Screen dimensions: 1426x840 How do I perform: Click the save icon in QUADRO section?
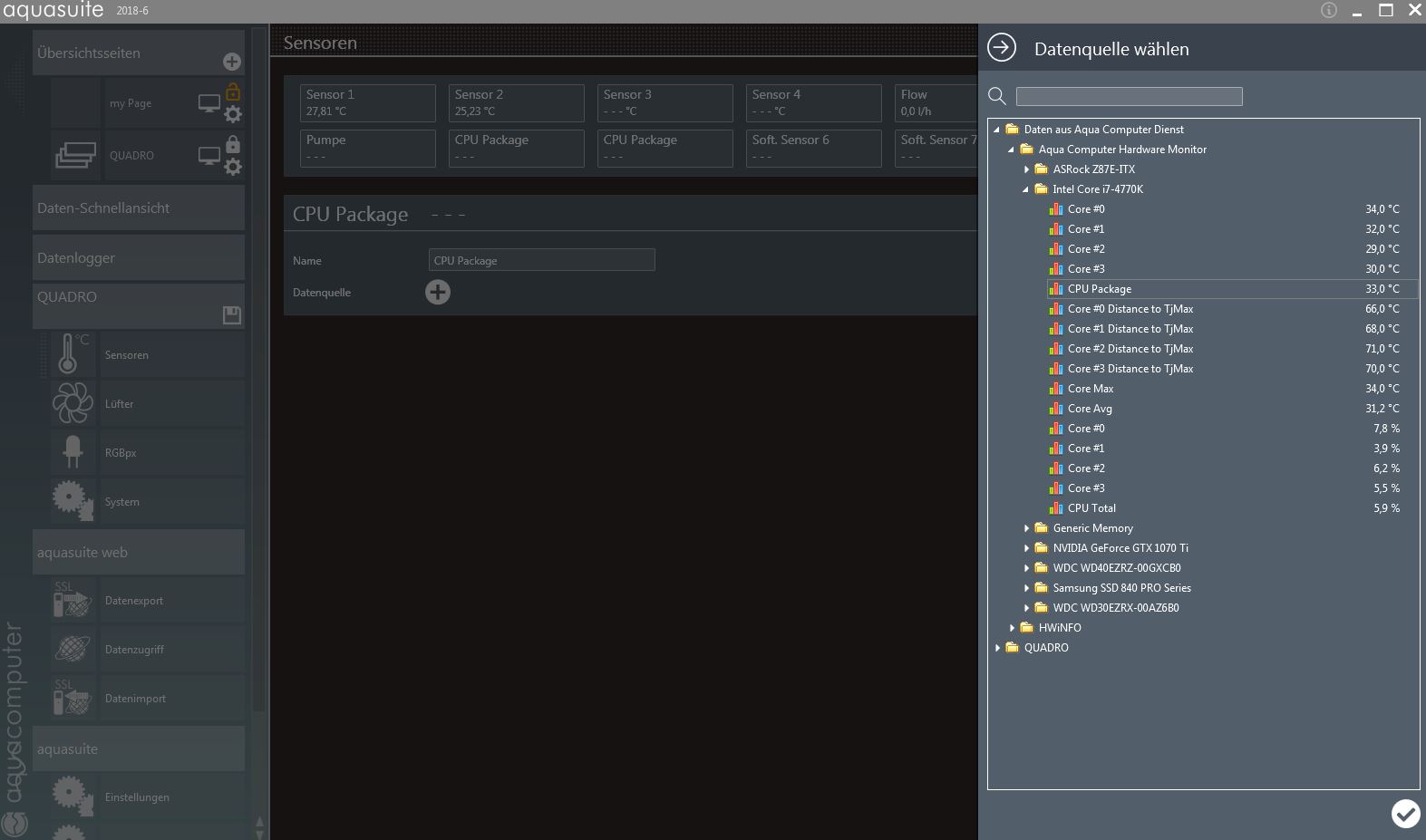click(232, 314)
